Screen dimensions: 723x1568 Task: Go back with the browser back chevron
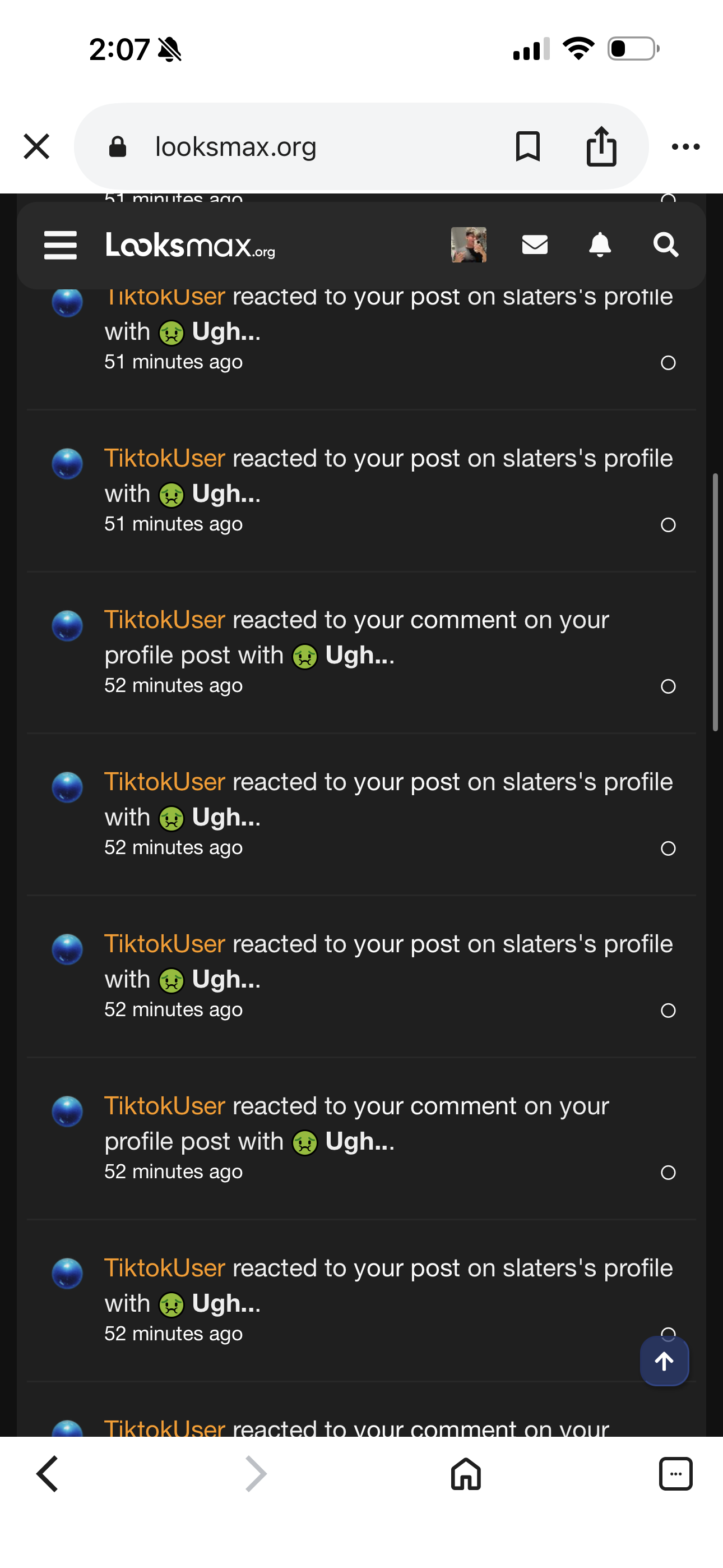[x=48, y=1474]
